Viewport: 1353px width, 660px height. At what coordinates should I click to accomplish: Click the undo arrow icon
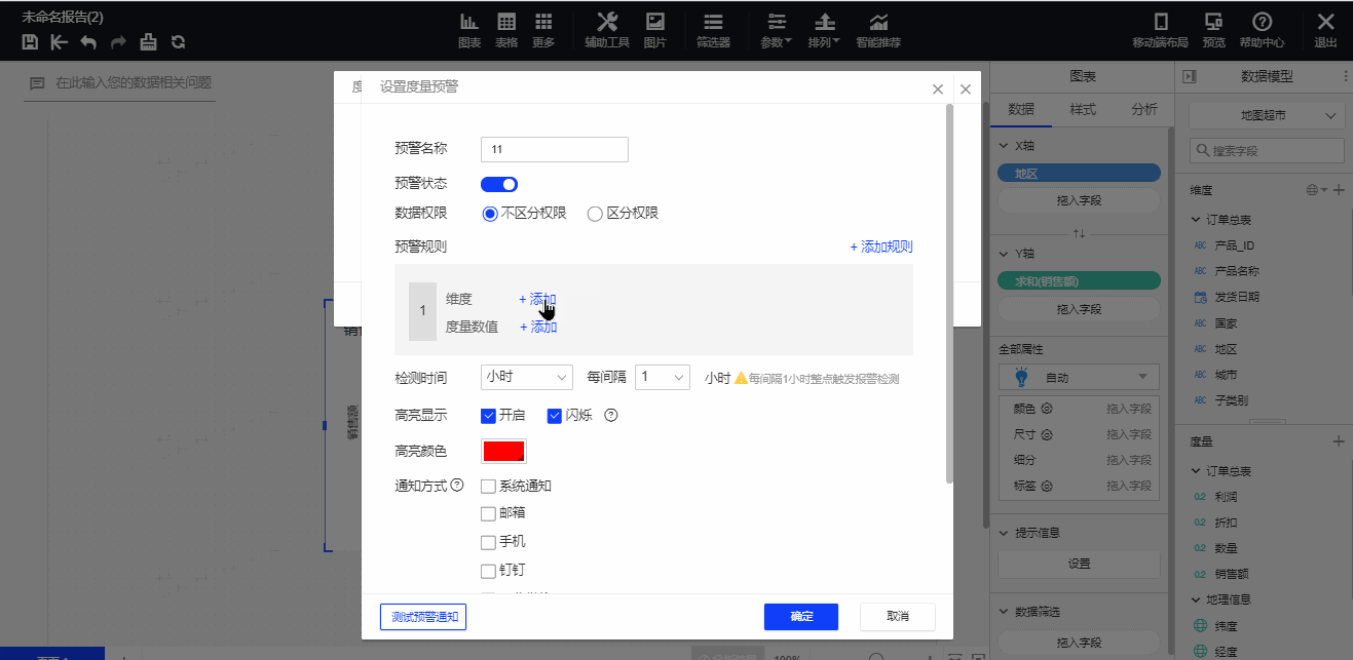click(x=89, y=42)
